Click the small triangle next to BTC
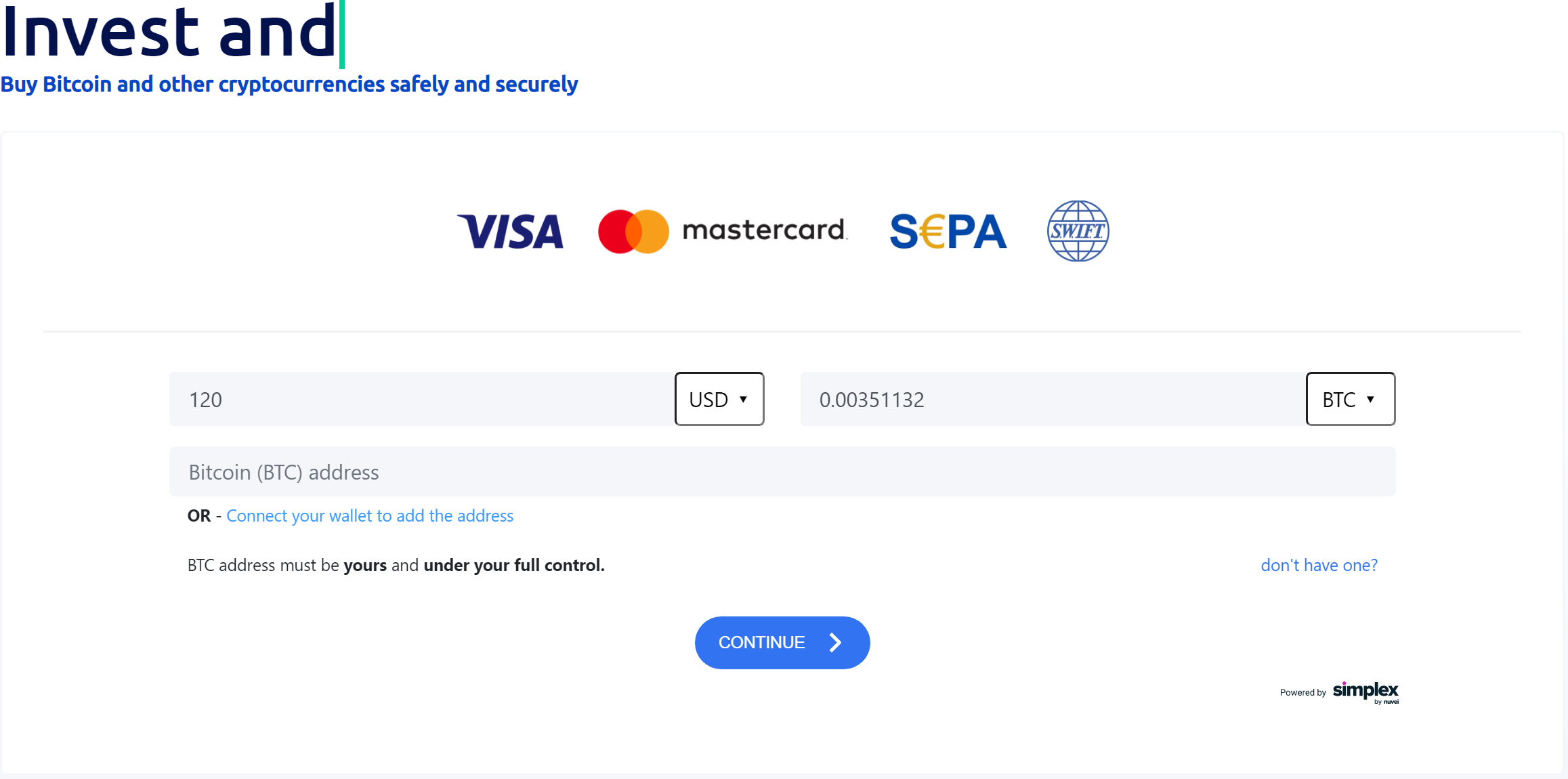 pos(1370,400)
